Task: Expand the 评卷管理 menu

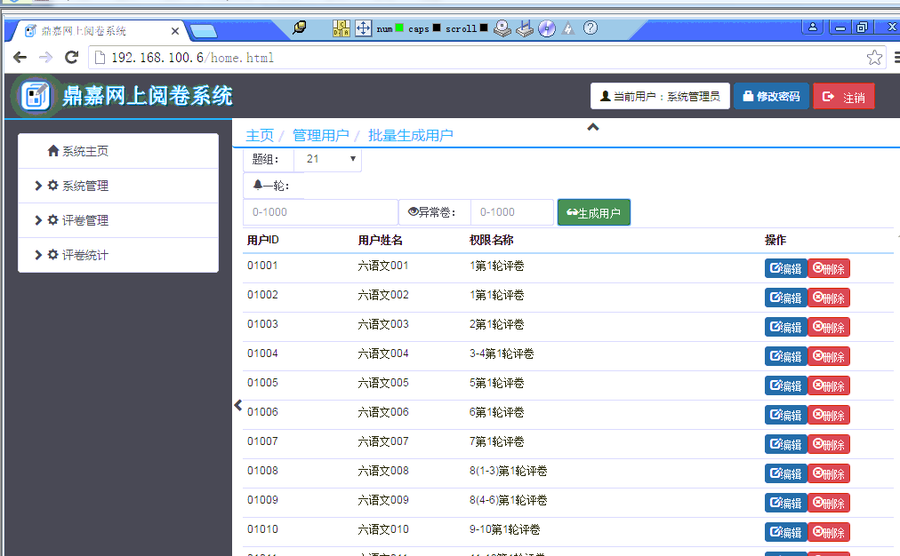Action: pos(118,220)
